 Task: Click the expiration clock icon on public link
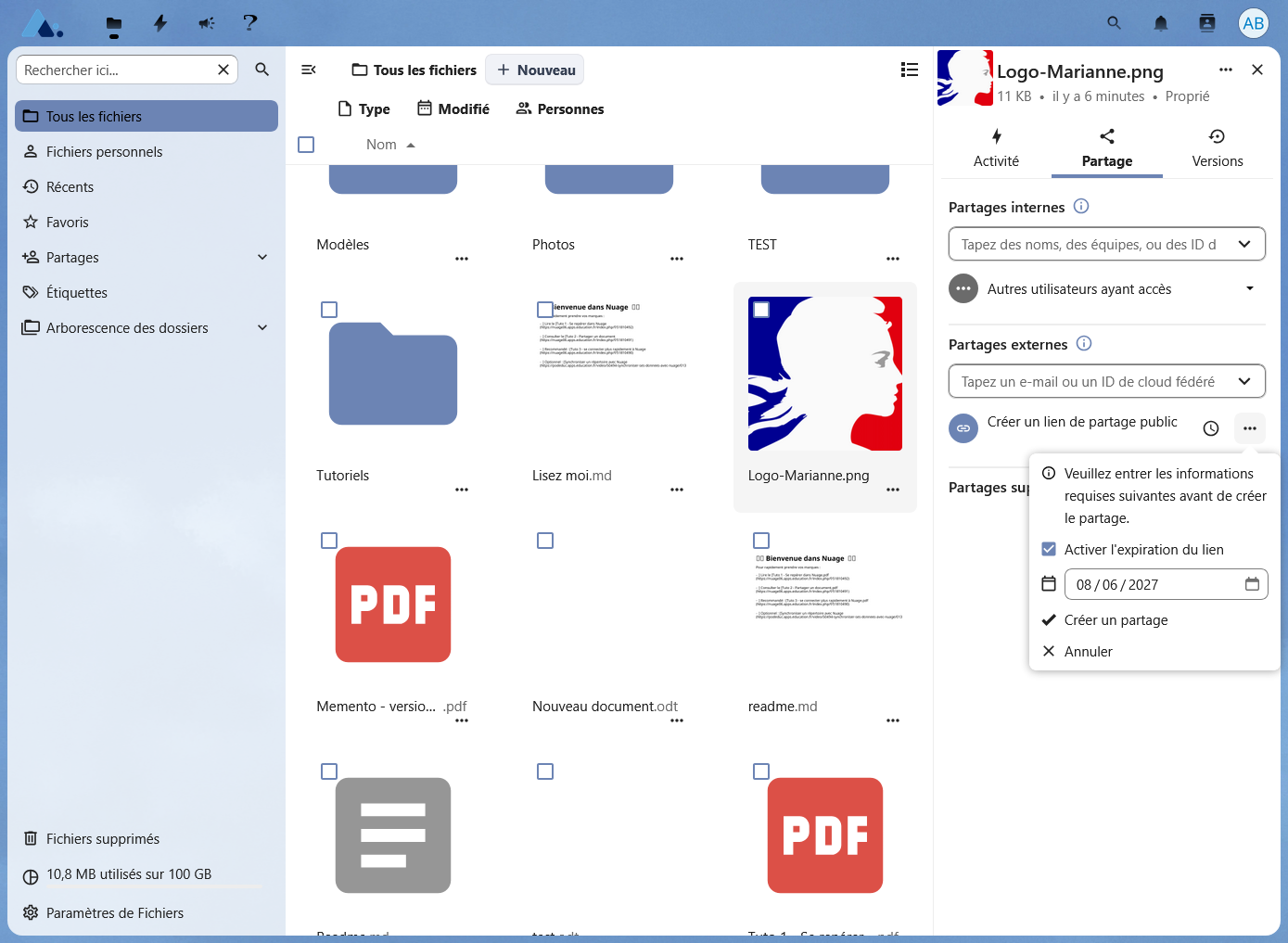(1211, 428)
